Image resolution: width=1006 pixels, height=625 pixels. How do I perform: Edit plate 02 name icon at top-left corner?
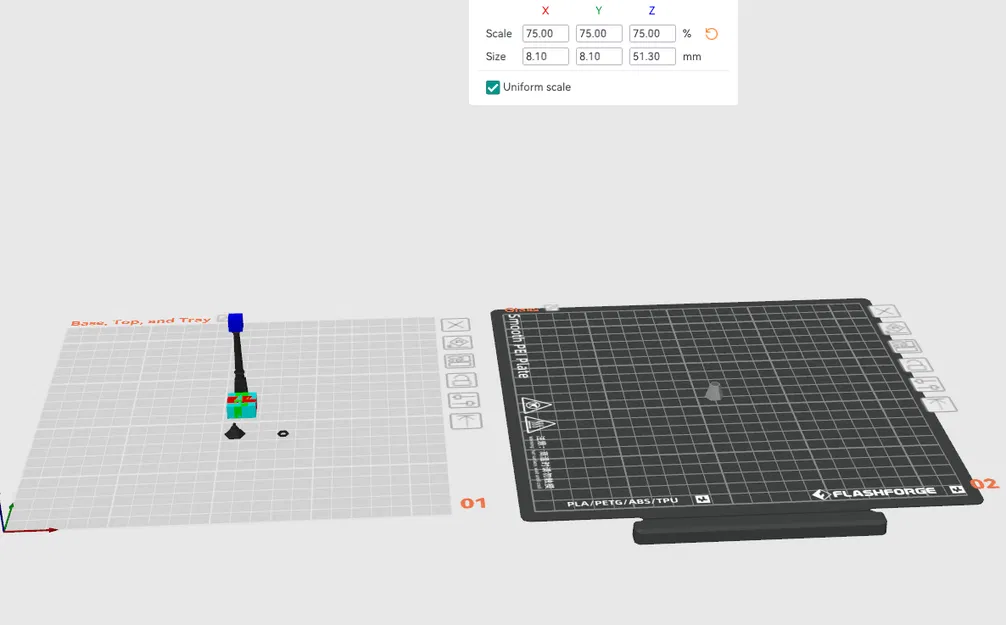click(x=552, y=308)
